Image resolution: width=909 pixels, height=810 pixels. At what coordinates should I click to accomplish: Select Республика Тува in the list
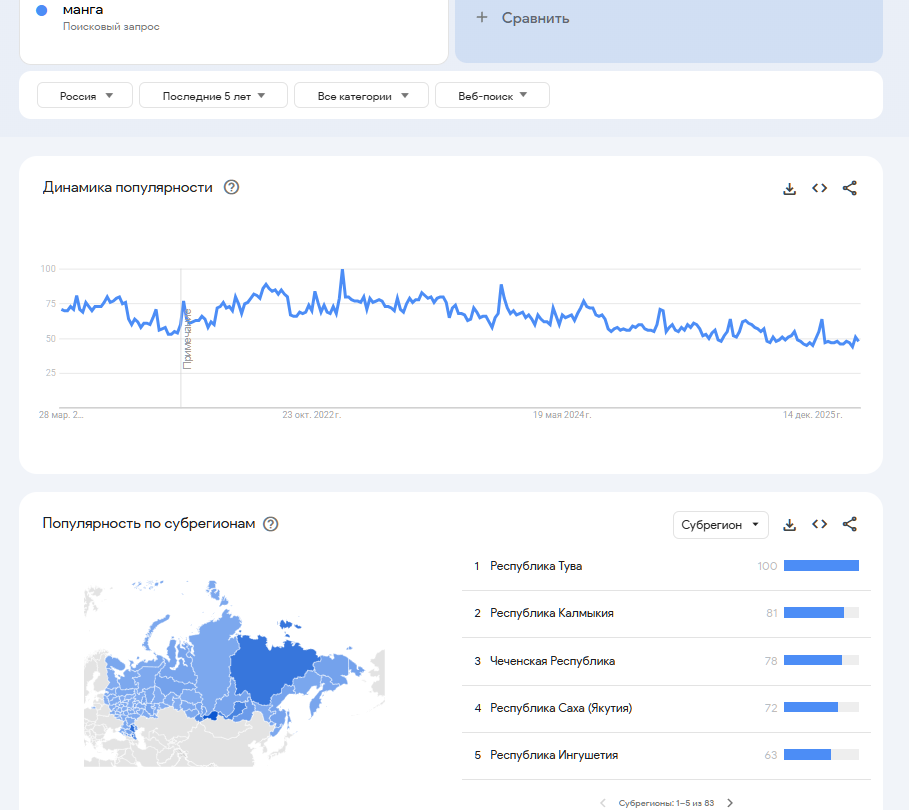536,566
